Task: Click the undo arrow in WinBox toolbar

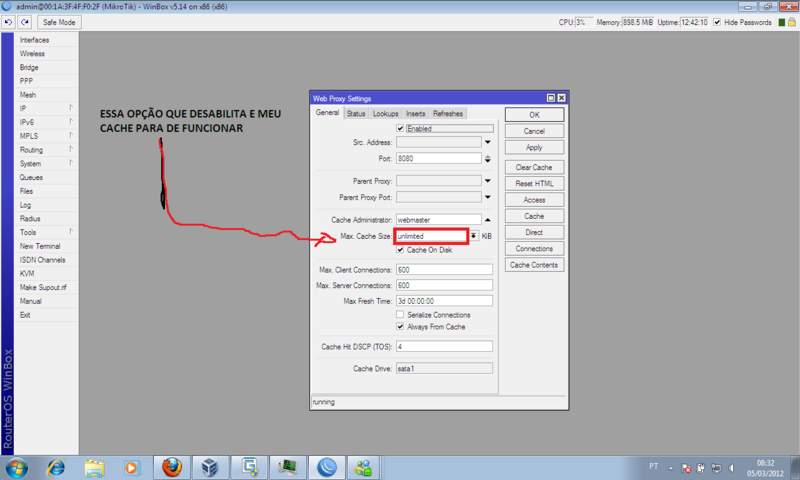Action: click(x=8, y=22)
